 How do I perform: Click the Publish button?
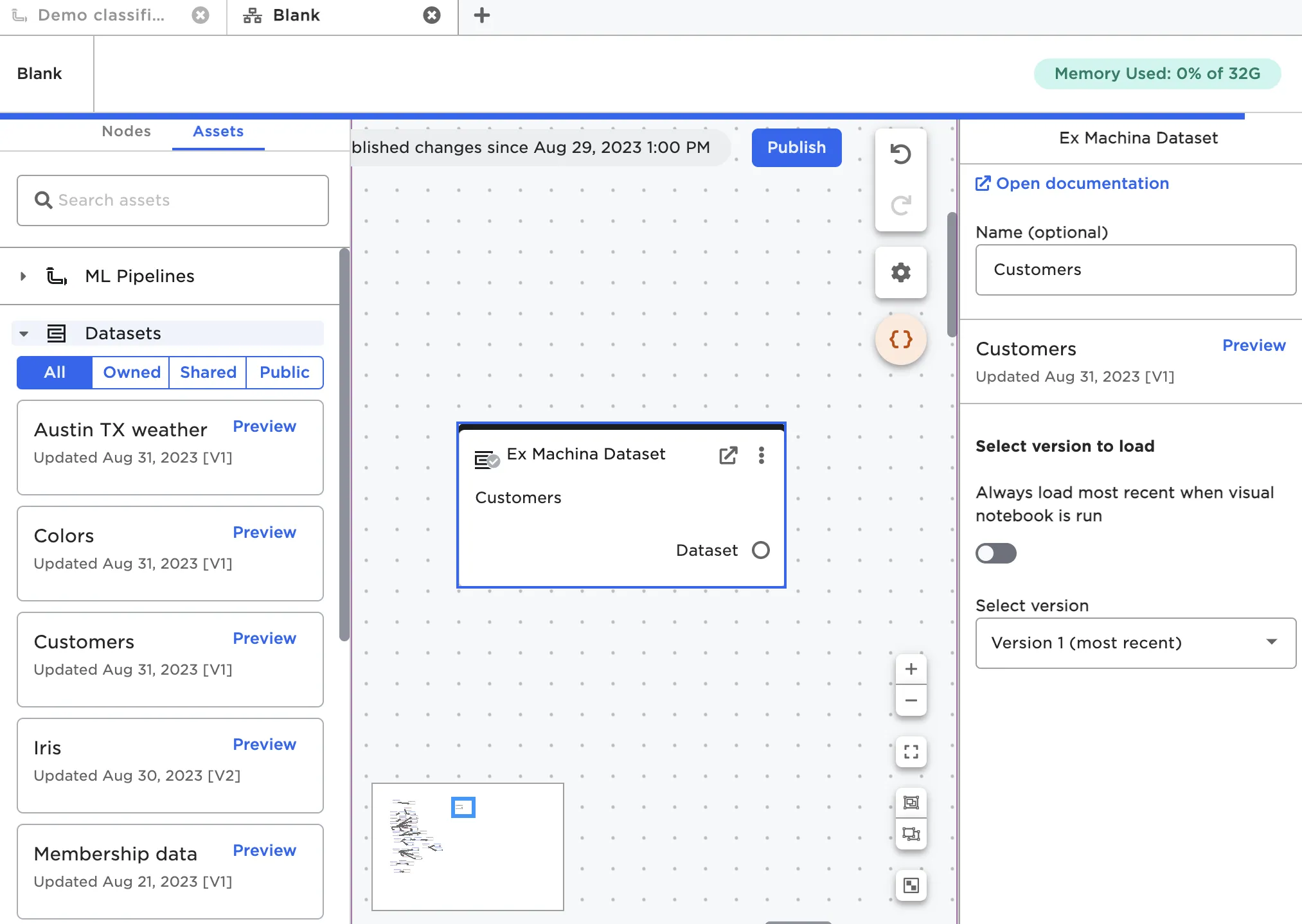(x=796, y=148)
